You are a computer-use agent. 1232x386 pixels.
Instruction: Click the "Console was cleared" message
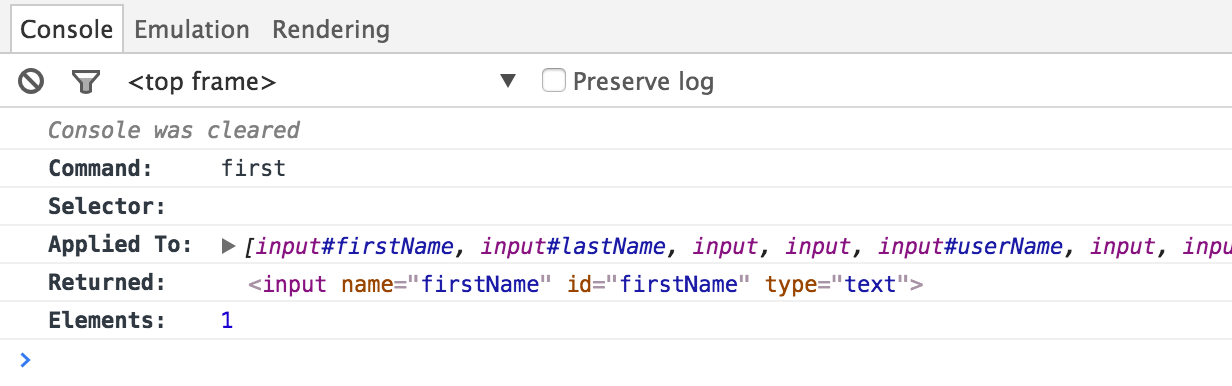[174, 130]
